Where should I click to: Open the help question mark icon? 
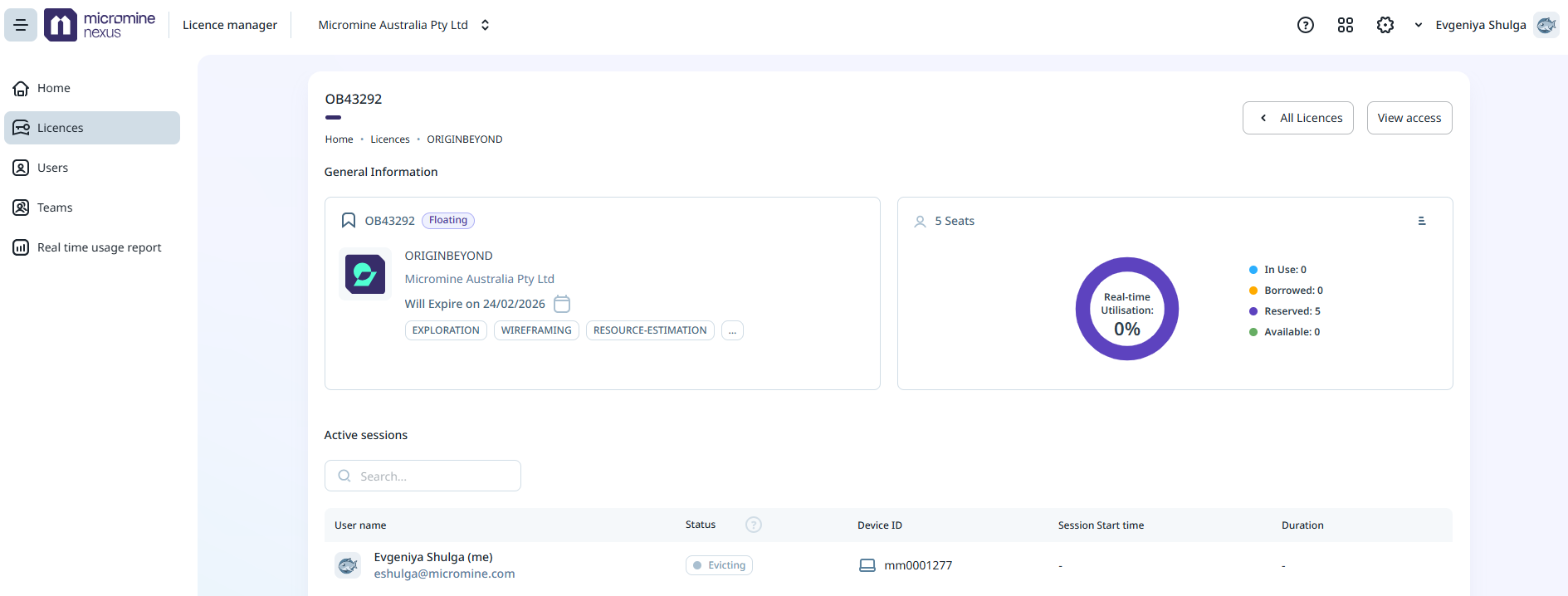click(x=1306, y=25)
